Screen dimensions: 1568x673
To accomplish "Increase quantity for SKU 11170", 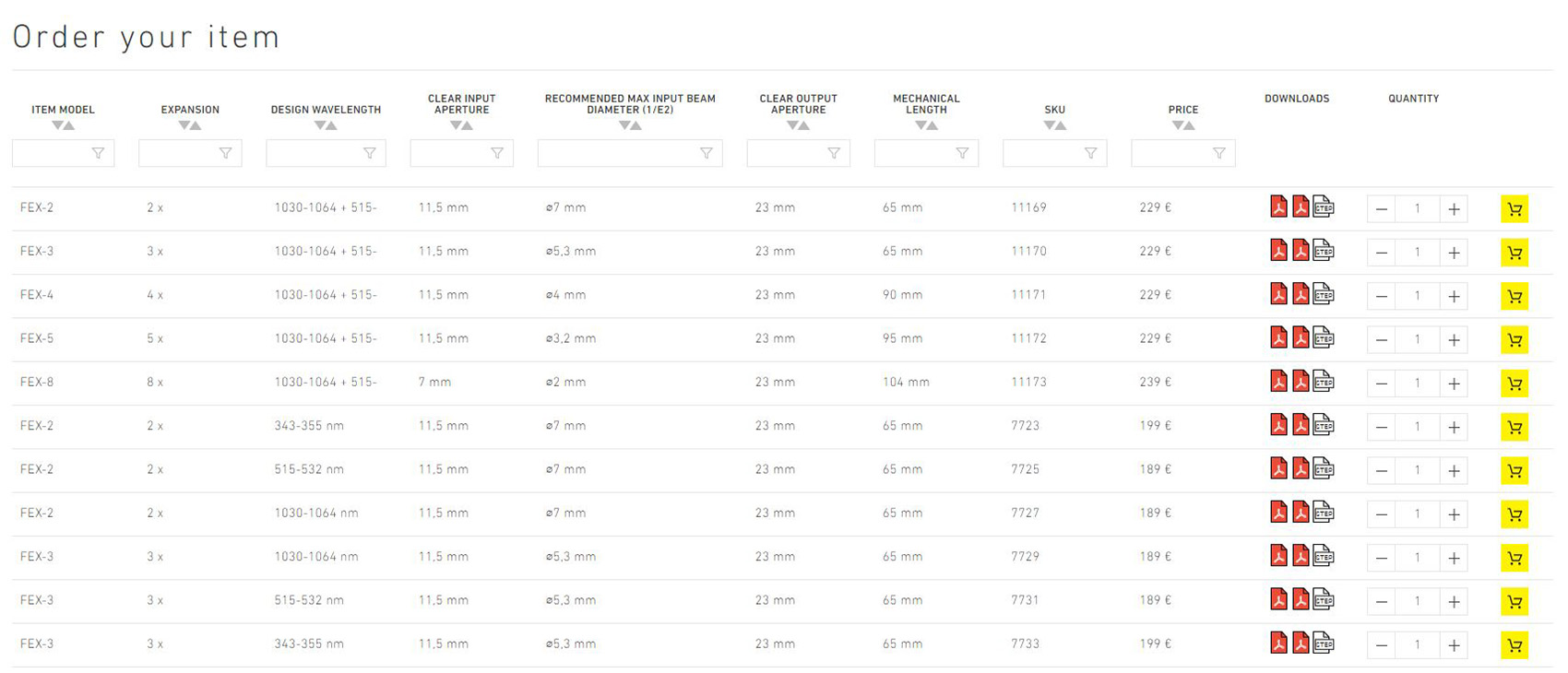I will pyautogui.click(x=1454, y=253).
